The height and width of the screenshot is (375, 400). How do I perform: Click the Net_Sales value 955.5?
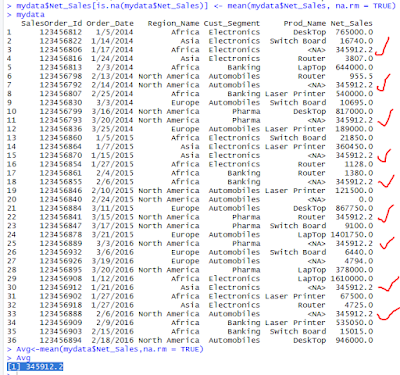(361, 76)
